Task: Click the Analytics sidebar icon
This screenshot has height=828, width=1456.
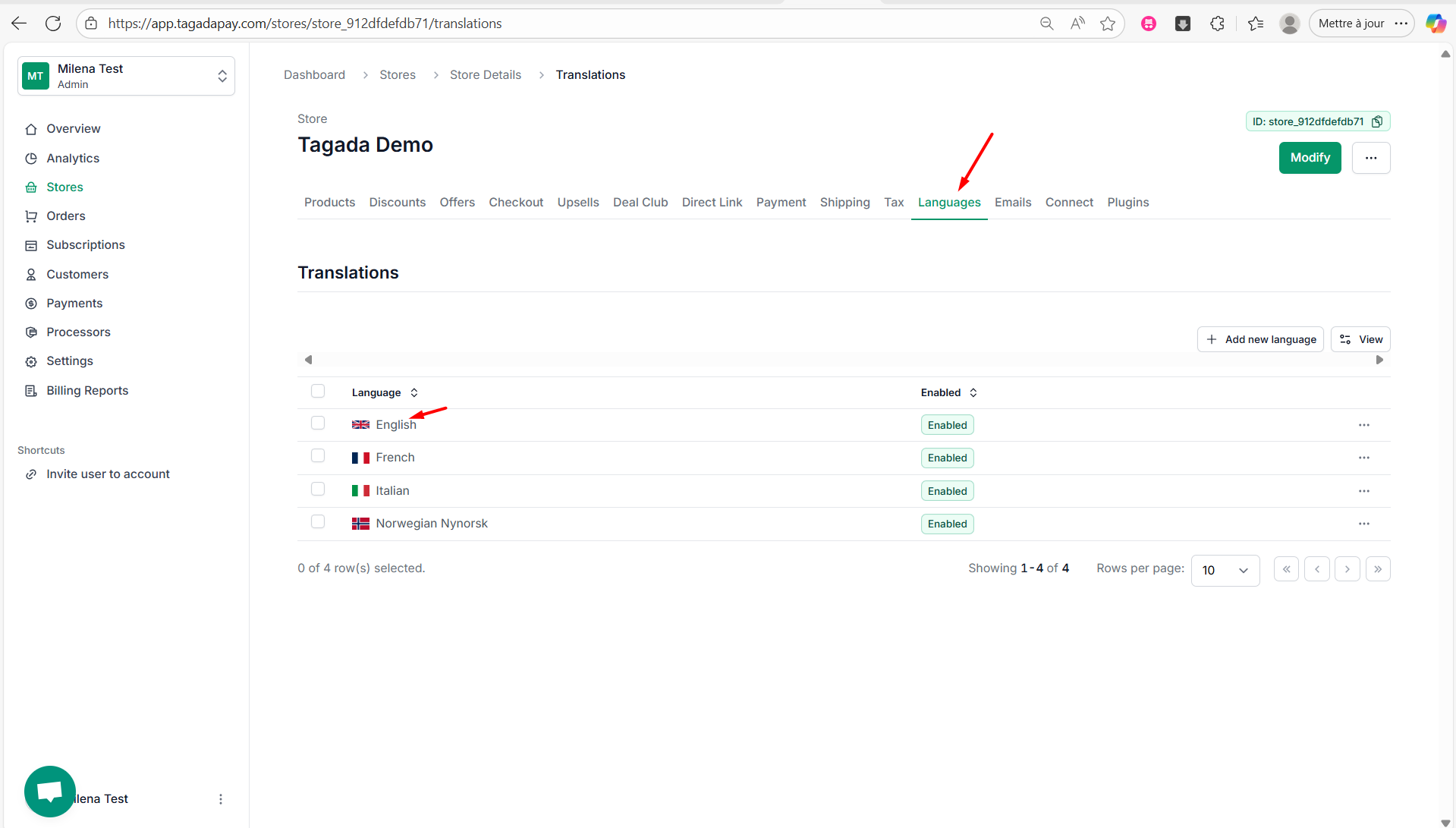Action: coord(31,159)
